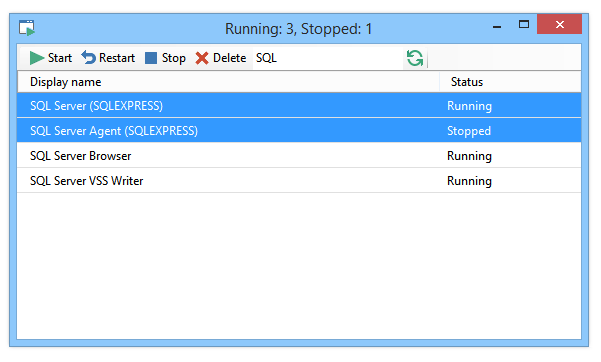Sort by Display name column header
This screenshot has height=362, width=601.
[228, 82]
